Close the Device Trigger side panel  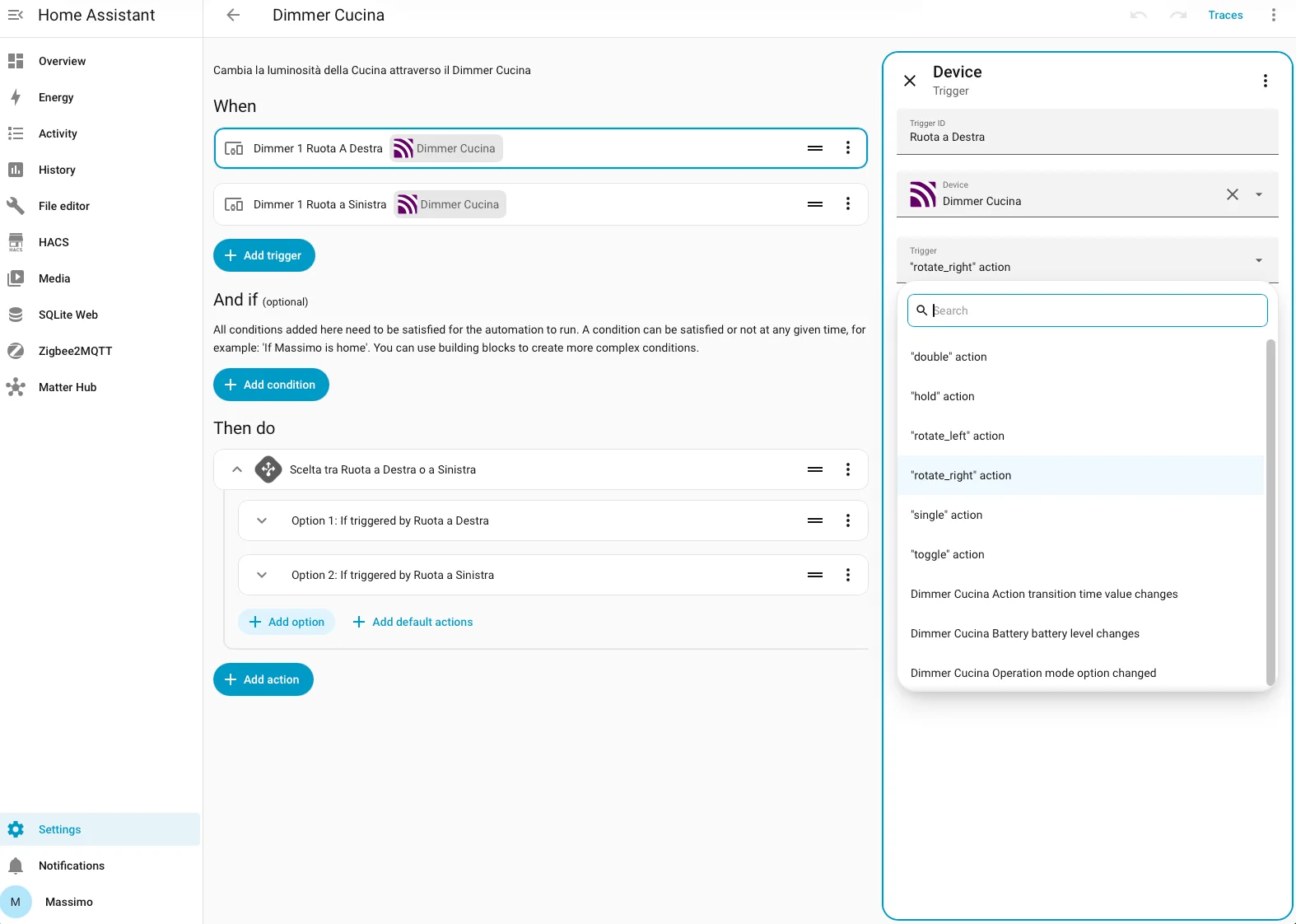point(910,81)
